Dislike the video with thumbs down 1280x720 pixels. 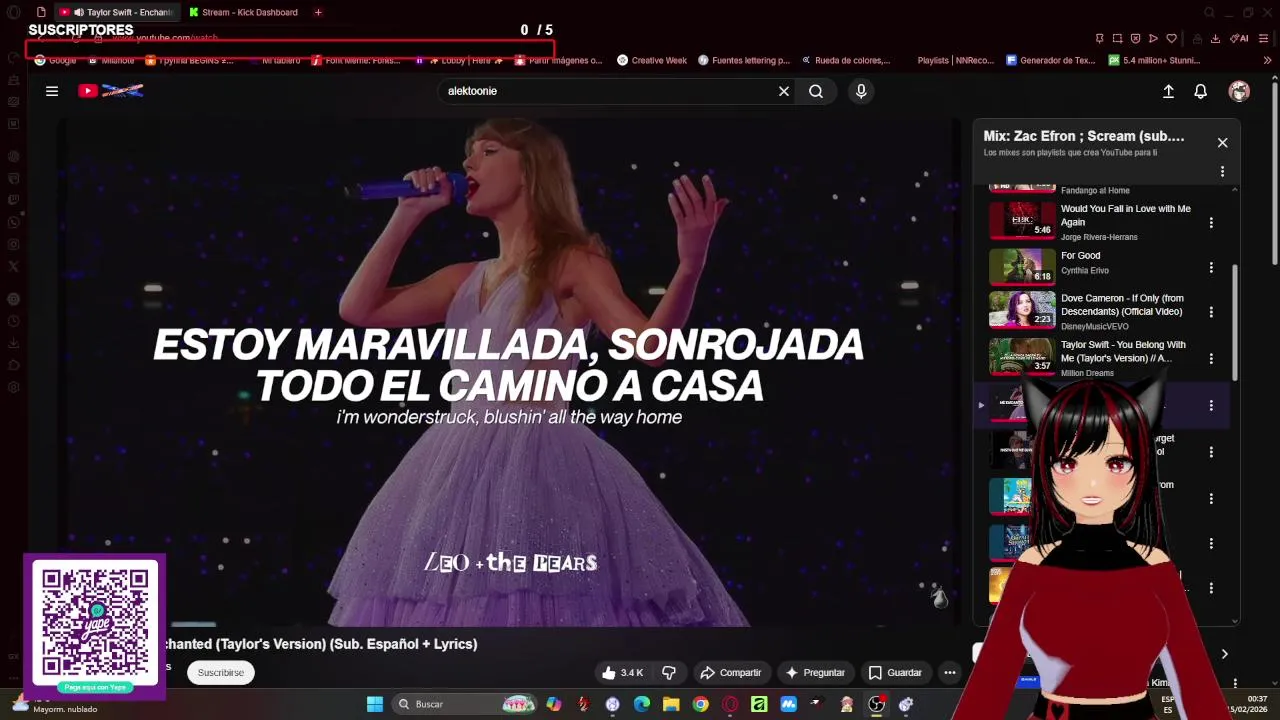click(x=669, y=673)
